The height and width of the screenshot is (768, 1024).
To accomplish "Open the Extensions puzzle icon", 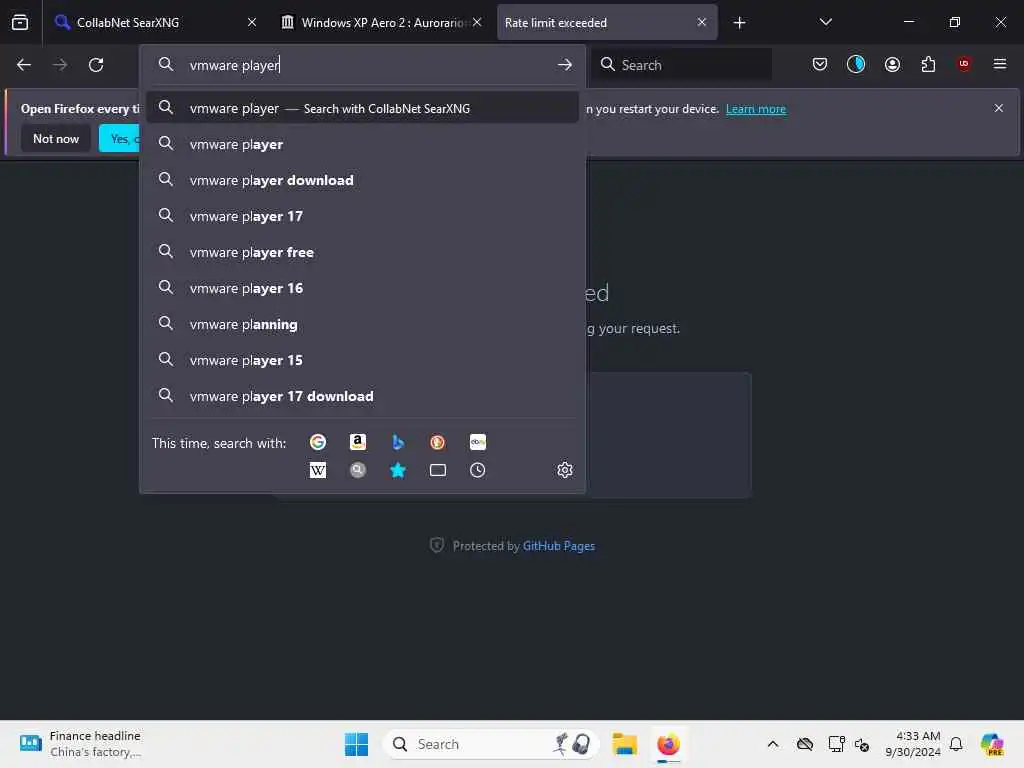I will (x=928, y=64).
